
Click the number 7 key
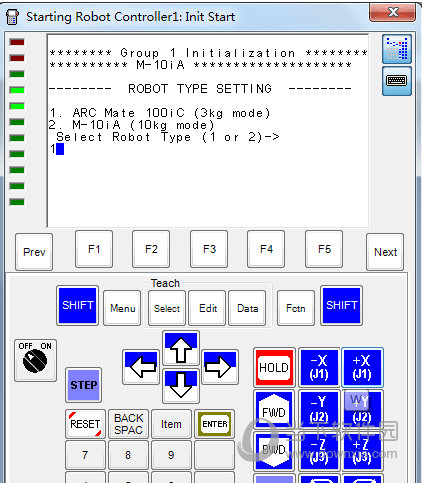(85, 455)
